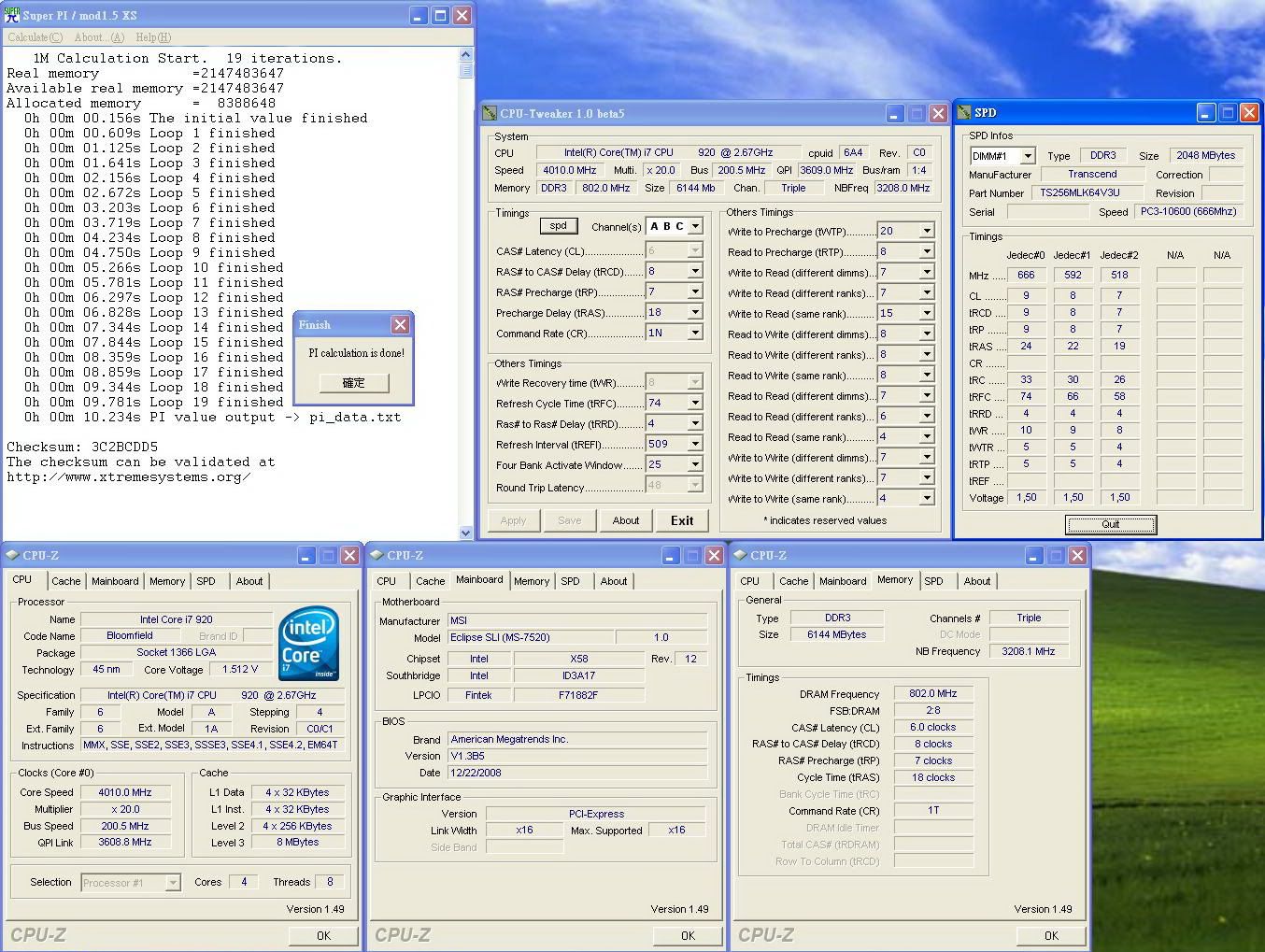Open the Read to Write (same rank) dropdown

[x=926, y=375]
